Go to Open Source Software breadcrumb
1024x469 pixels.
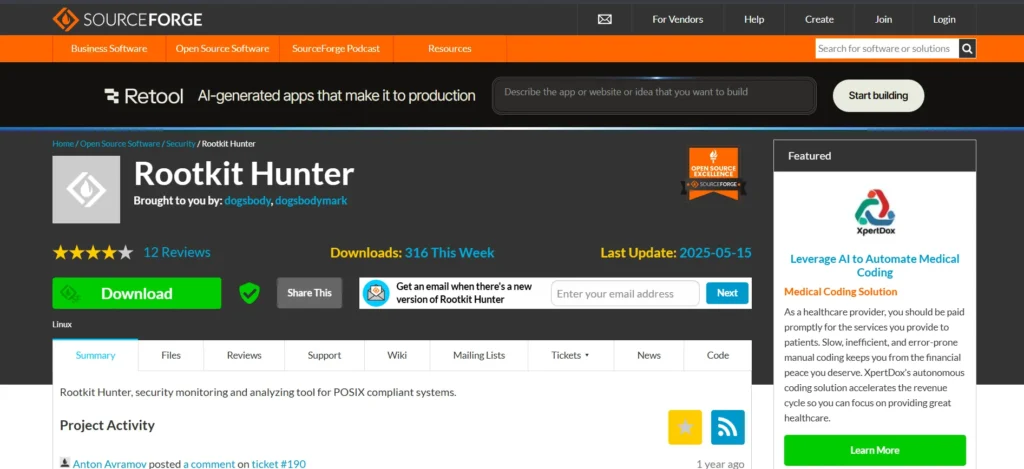120,144
